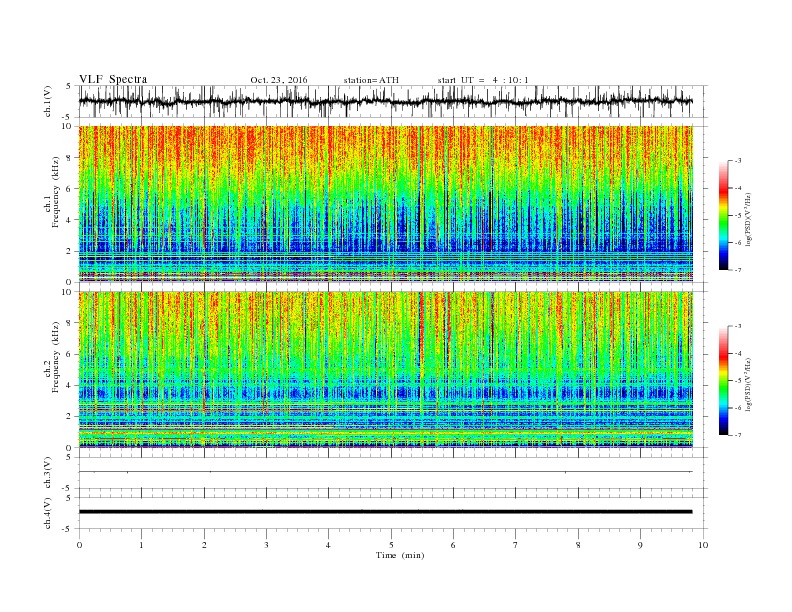Viewport: 792px width, 612px height.
Task: Select the "Oct. 23, 2016" date text
Action: [279, 80]
